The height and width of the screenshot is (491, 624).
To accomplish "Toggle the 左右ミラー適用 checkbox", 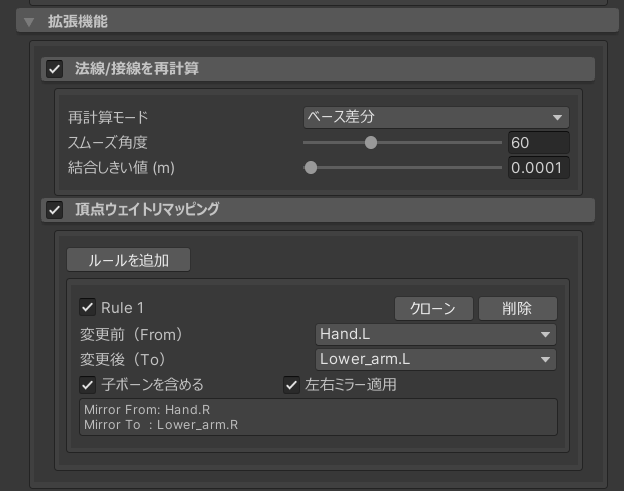I will pyautogui.click(x=292, y=384).
